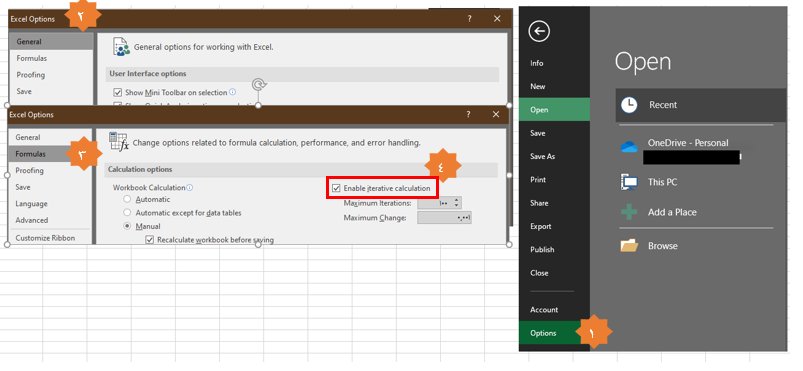Click the General options people icon
This screenshot has height=371, width=803.
121,47
